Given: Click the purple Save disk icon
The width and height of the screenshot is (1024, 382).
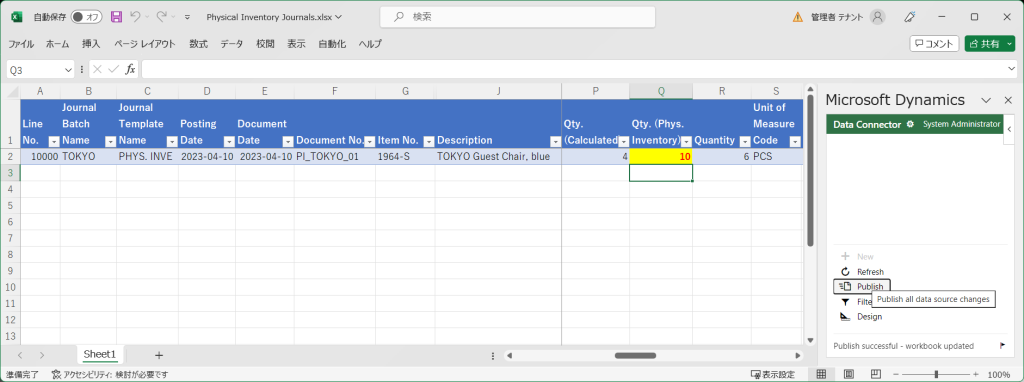Looking at the screenshot, I should (x=116, y=17).
